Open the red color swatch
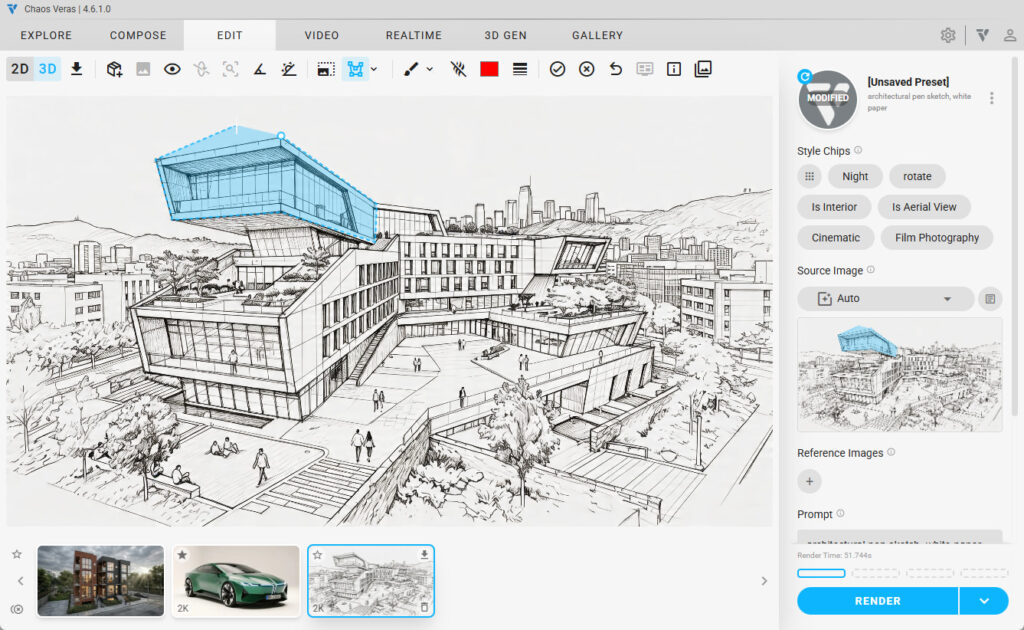The width and height of the screenshot is (1024, 630). coord(489,69)
